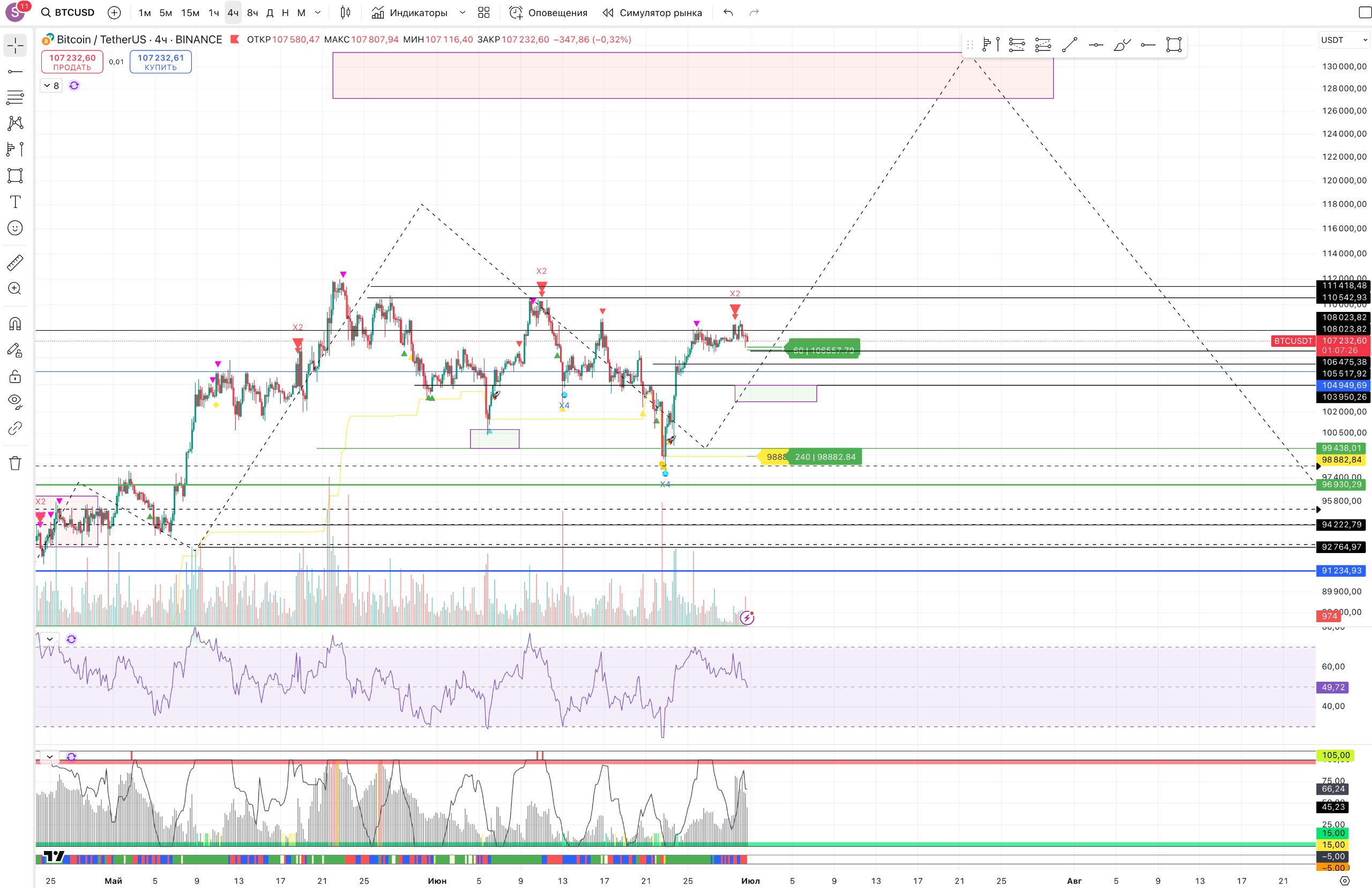Open geometric shapes tool in sidebar
1372x888 pixels.
pyautogui.click(x=15, y=175)
